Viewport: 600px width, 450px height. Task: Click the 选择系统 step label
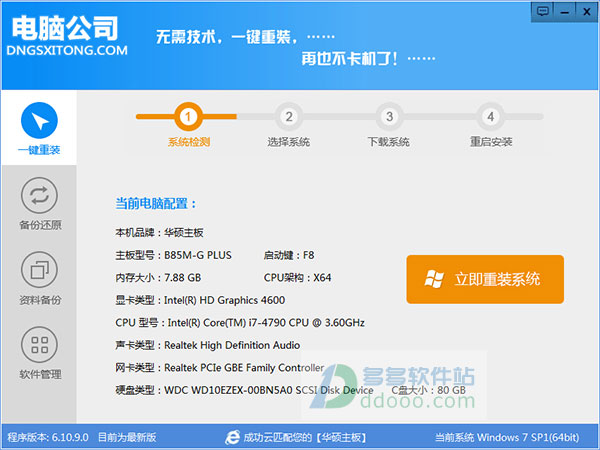click(289, 142)
